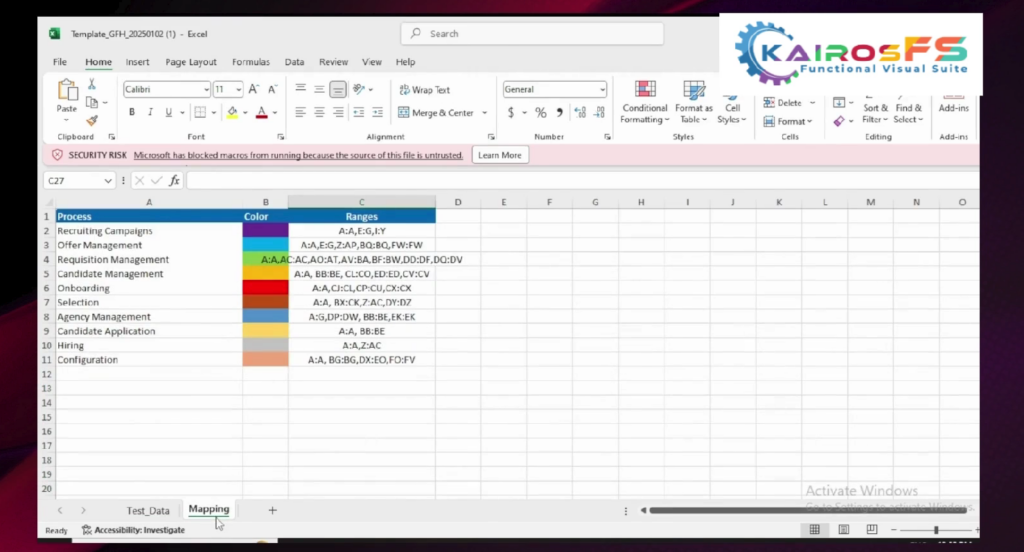Click the purple Recruiting Campaigns color cell
The width and height of the screenshot is (1024, 552).
point(265,231)
